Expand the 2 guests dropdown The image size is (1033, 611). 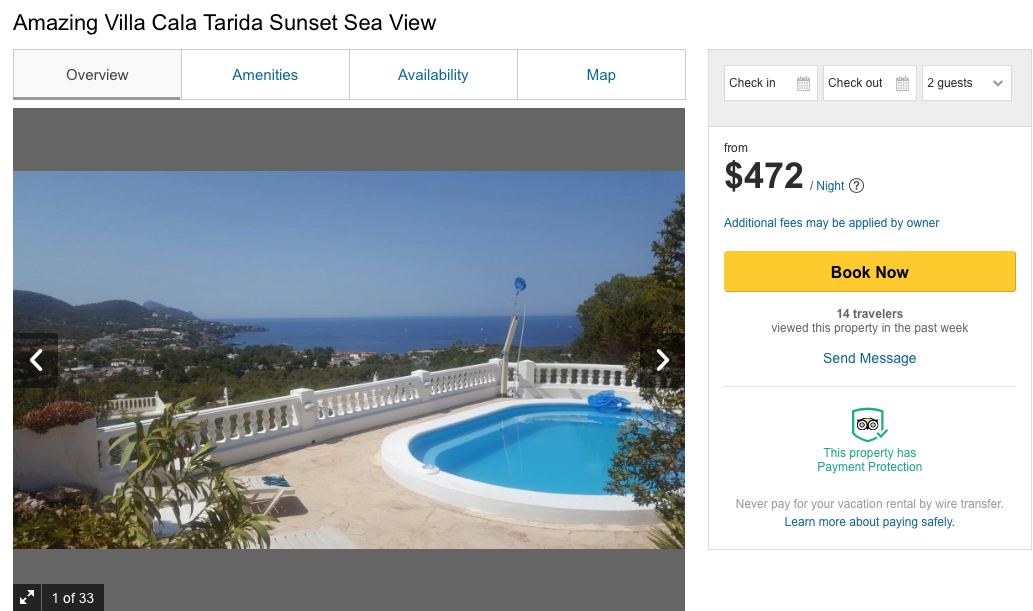pos(966,83)
